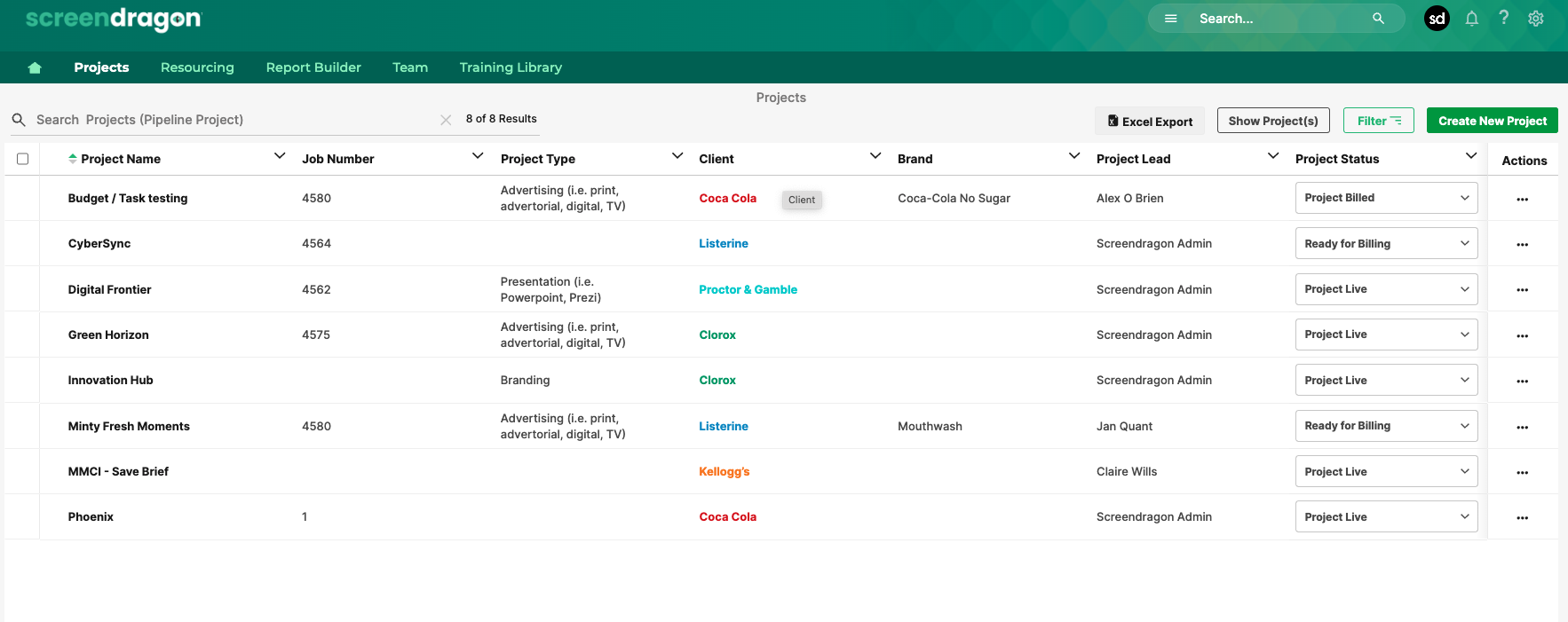Open the notifications bell

click(x=1471, y=19)
